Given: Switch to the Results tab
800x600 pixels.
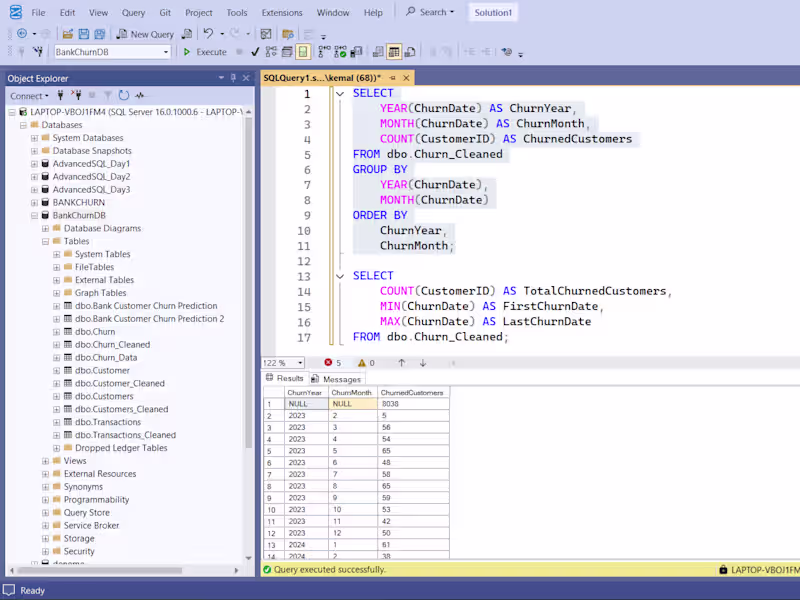Looking at the screenshot, I should [x=285, y=378].
